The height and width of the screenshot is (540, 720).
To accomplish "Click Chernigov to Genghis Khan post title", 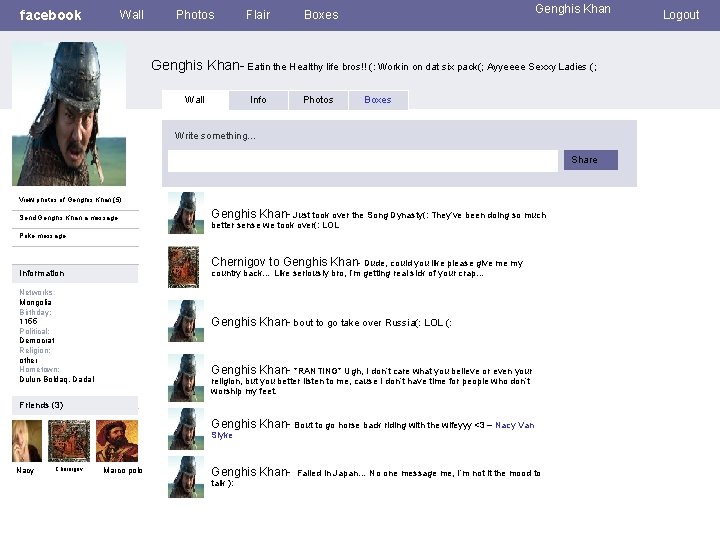I will tap(285, 262).
